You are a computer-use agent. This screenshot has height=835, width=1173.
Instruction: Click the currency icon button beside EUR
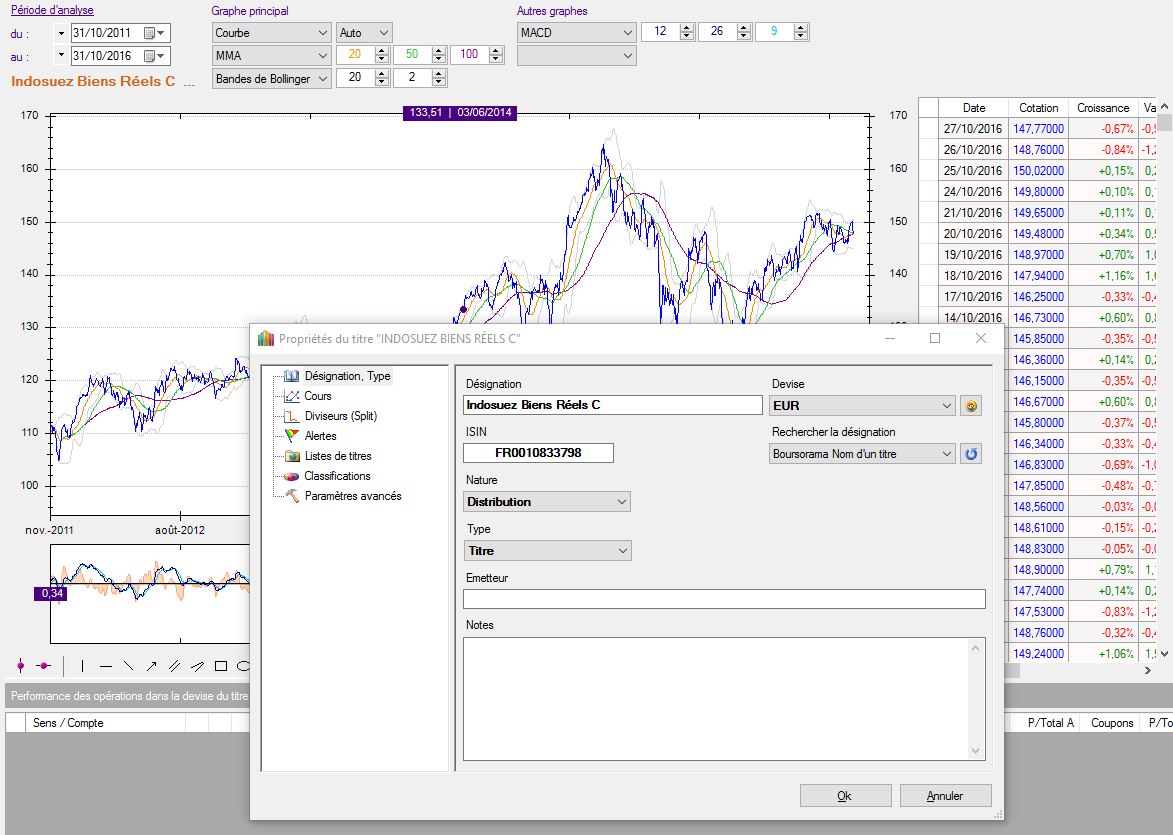click(970, 406)
